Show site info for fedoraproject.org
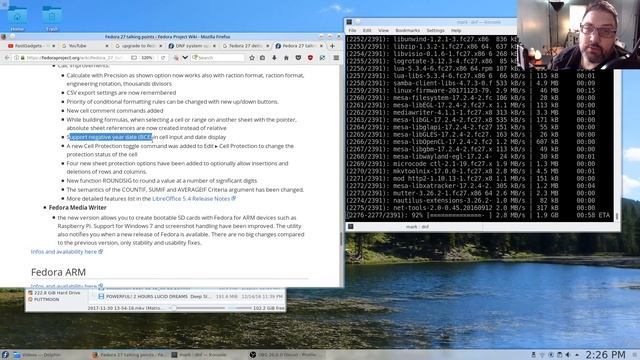 pos(17,58)
